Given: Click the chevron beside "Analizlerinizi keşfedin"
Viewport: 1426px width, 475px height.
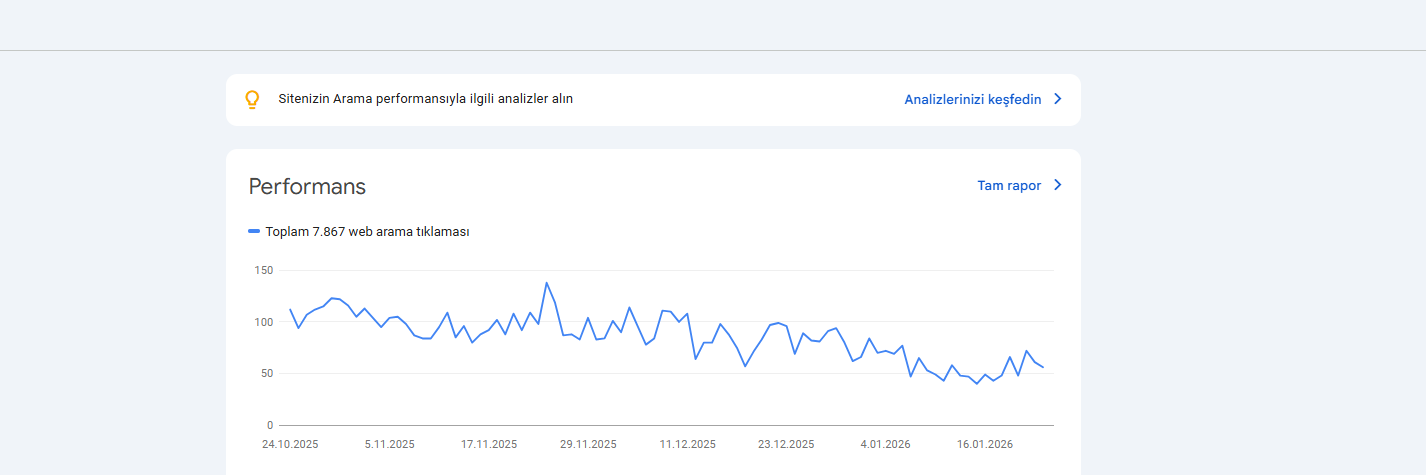Looking at the screenshot, I should pyautogui.click(x=1058, y=100).
